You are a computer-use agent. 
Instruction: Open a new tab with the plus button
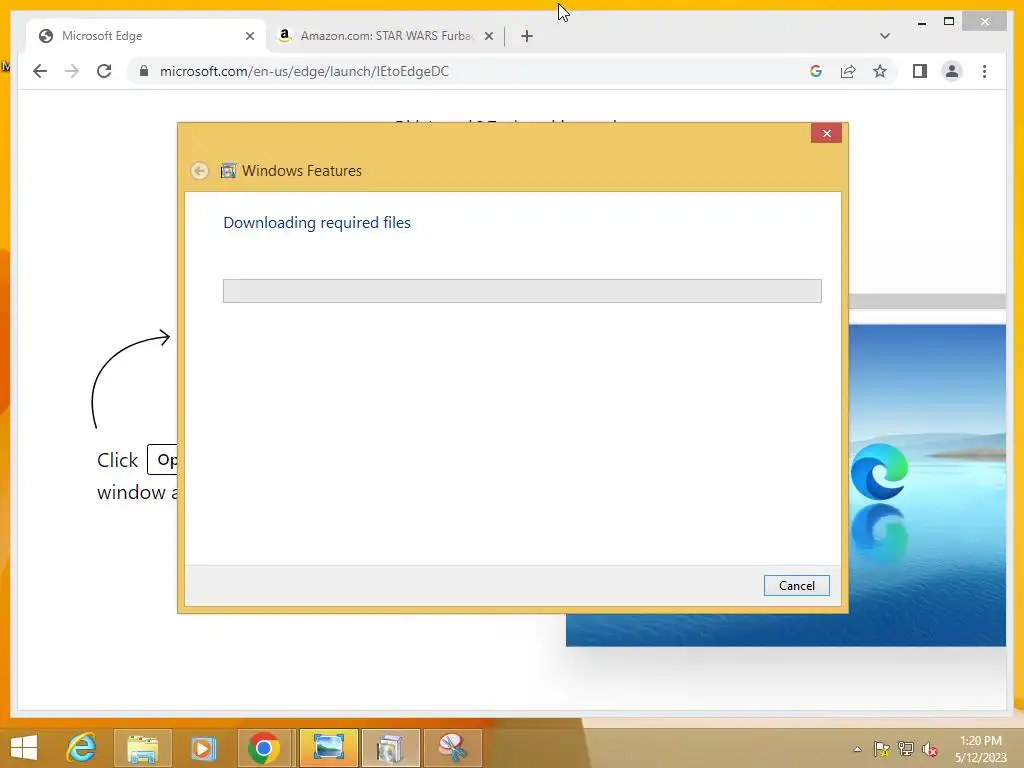click(527, 36)
